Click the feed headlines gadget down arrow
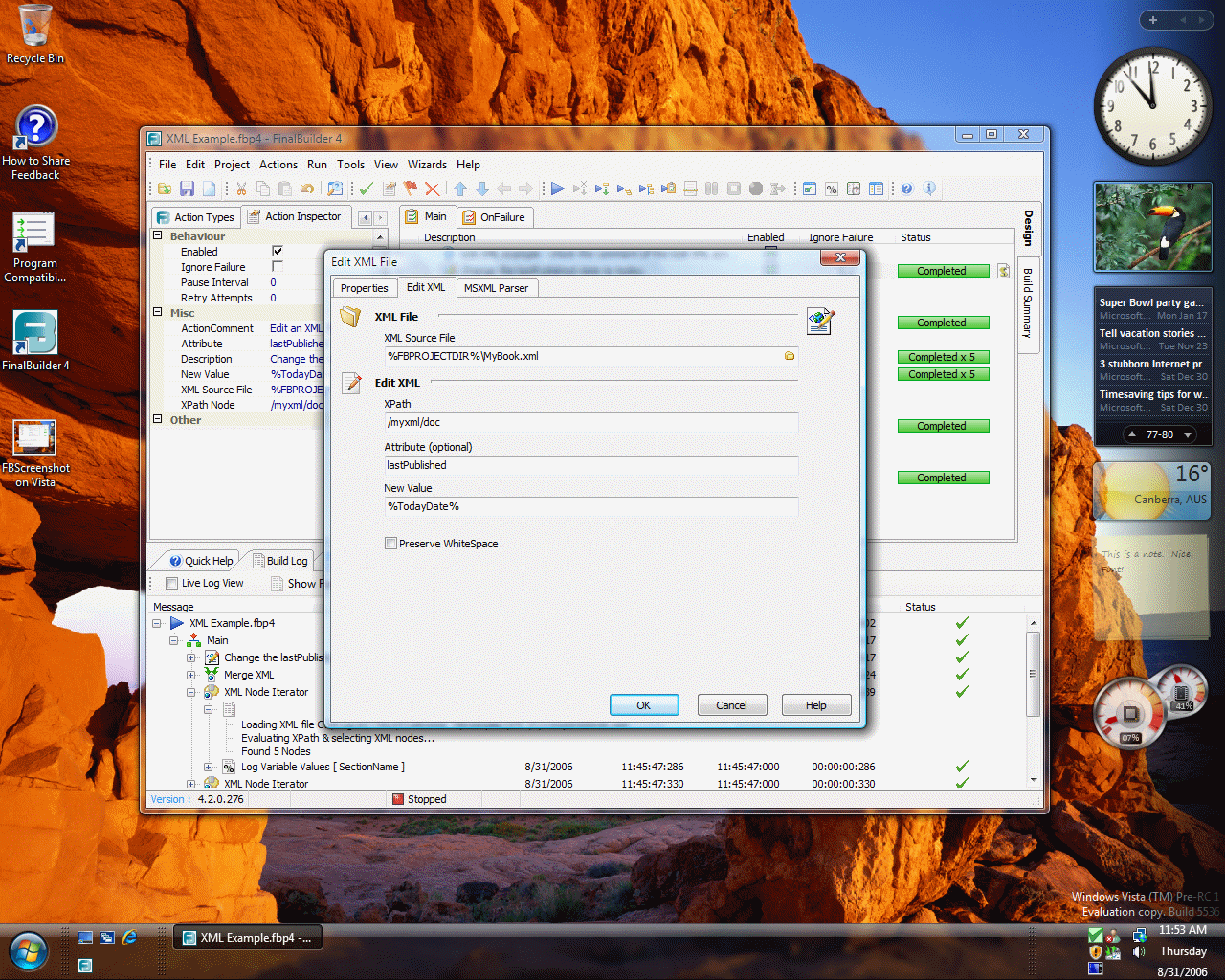 pos(1188,434)
